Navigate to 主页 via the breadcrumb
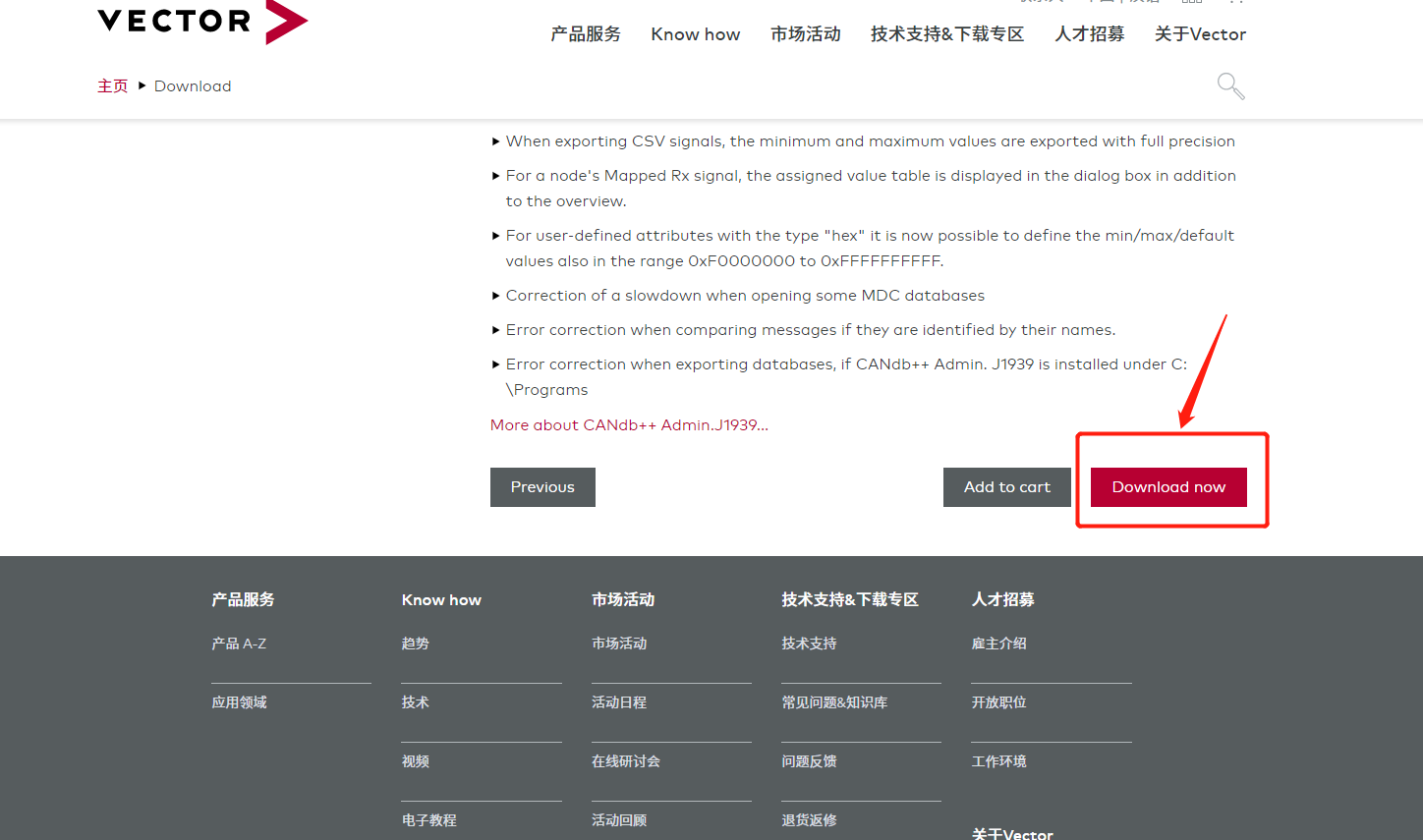 pyautogui.click(x=112, y=85)
